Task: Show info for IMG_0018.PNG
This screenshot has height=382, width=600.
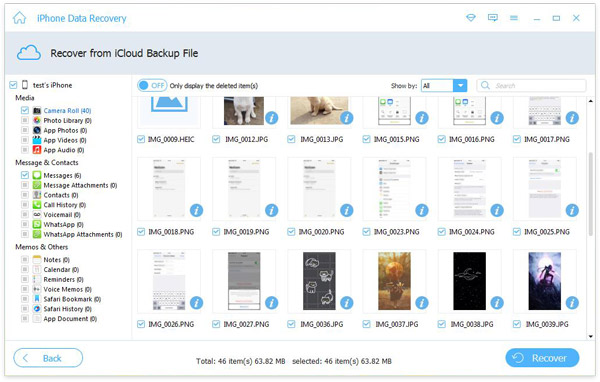Action: (196, 210)
